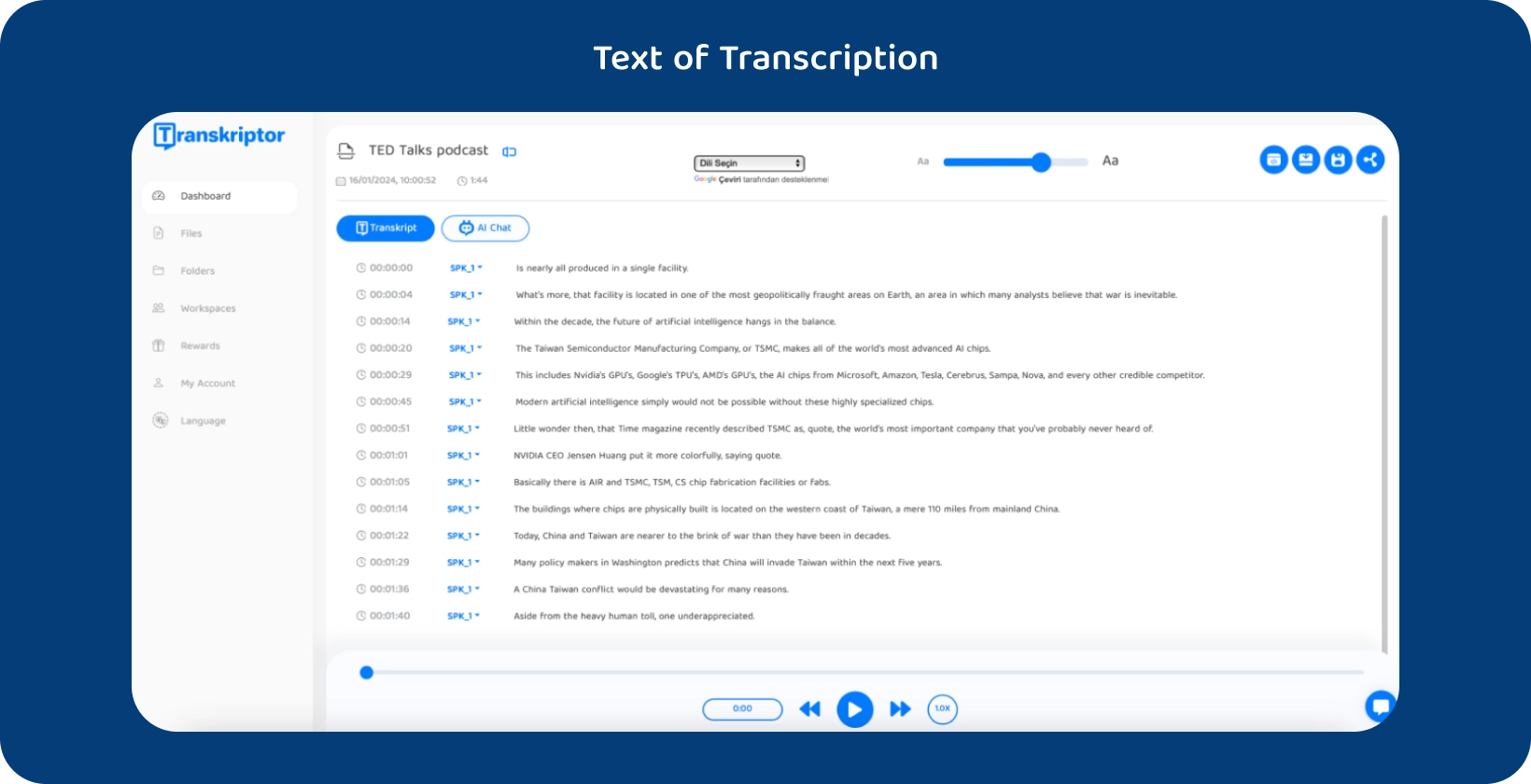Click the rename icon next to TED Talks podcast

(x=510, y=151)
